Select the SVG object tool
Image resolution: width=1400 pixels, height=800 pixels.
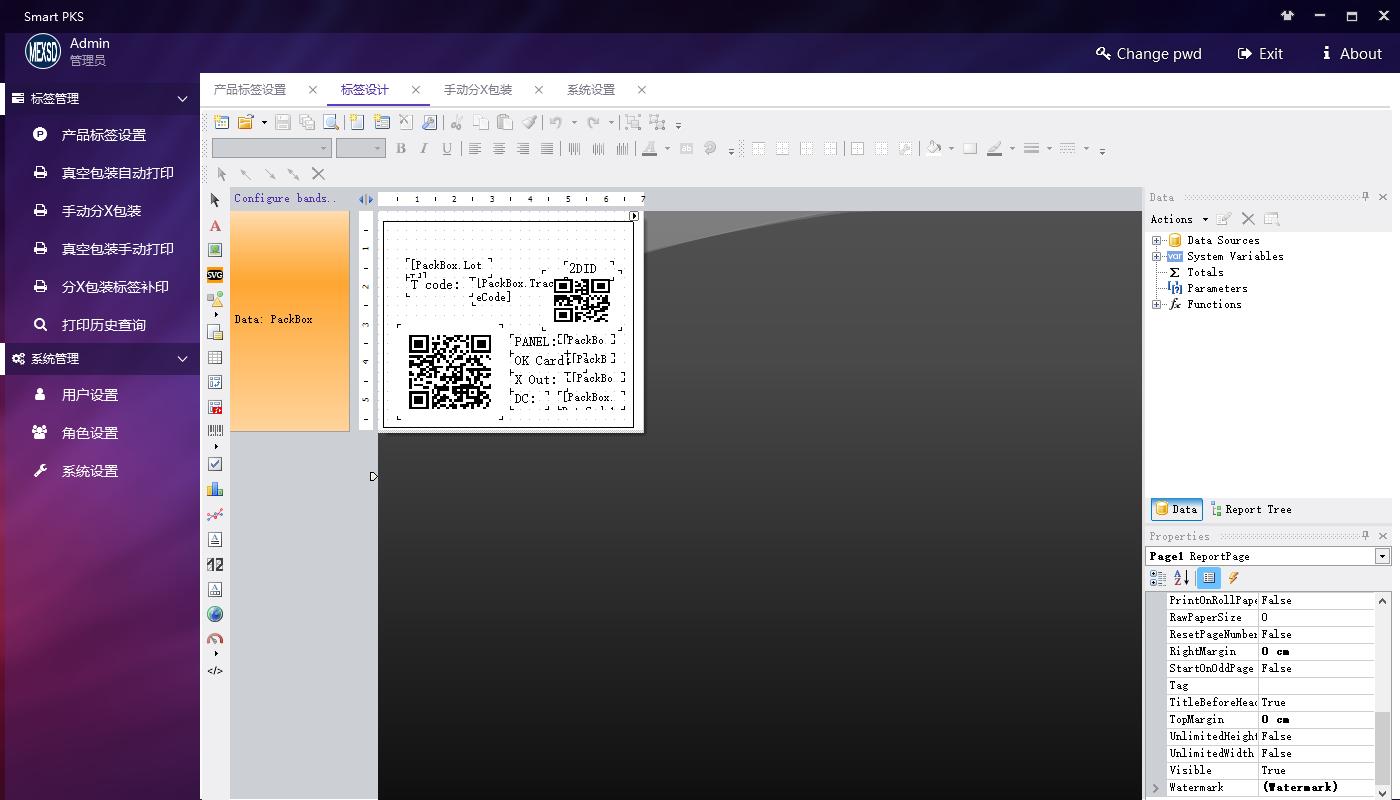pyautogui.click(x=215, y=274)
